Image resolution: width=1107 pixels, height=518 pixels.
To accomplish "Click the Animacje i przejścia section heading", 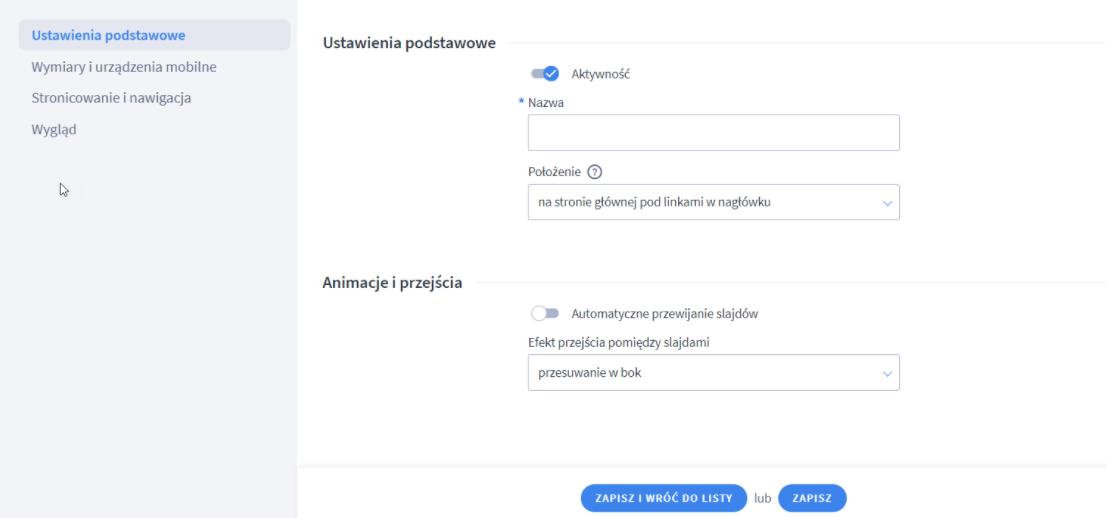I will point(393,283).
